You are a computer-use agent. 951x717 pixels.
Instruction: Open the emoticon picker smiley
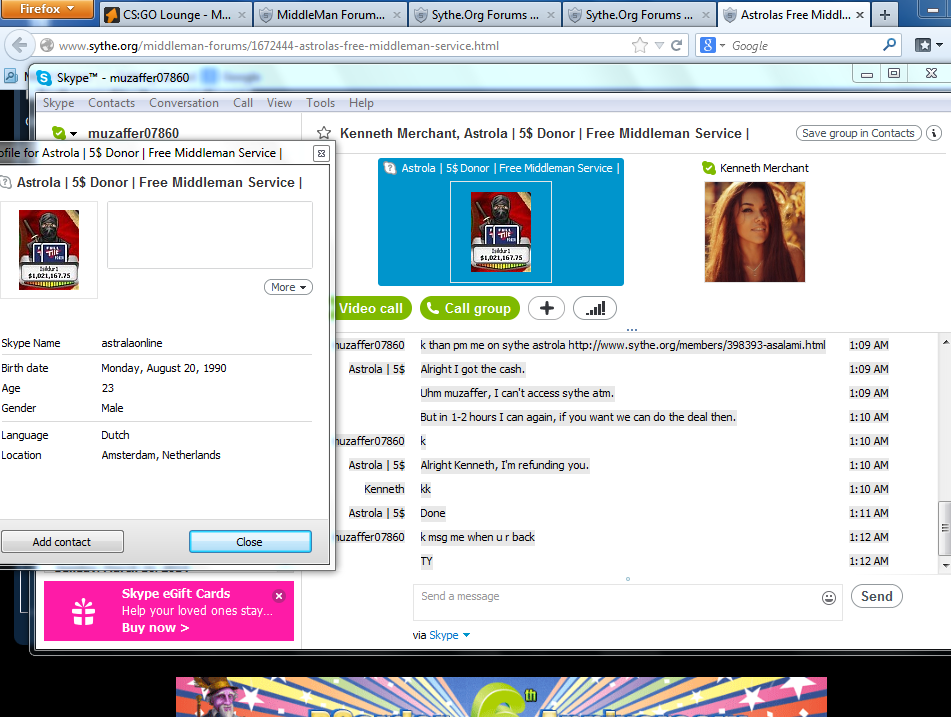click(828, 598)
